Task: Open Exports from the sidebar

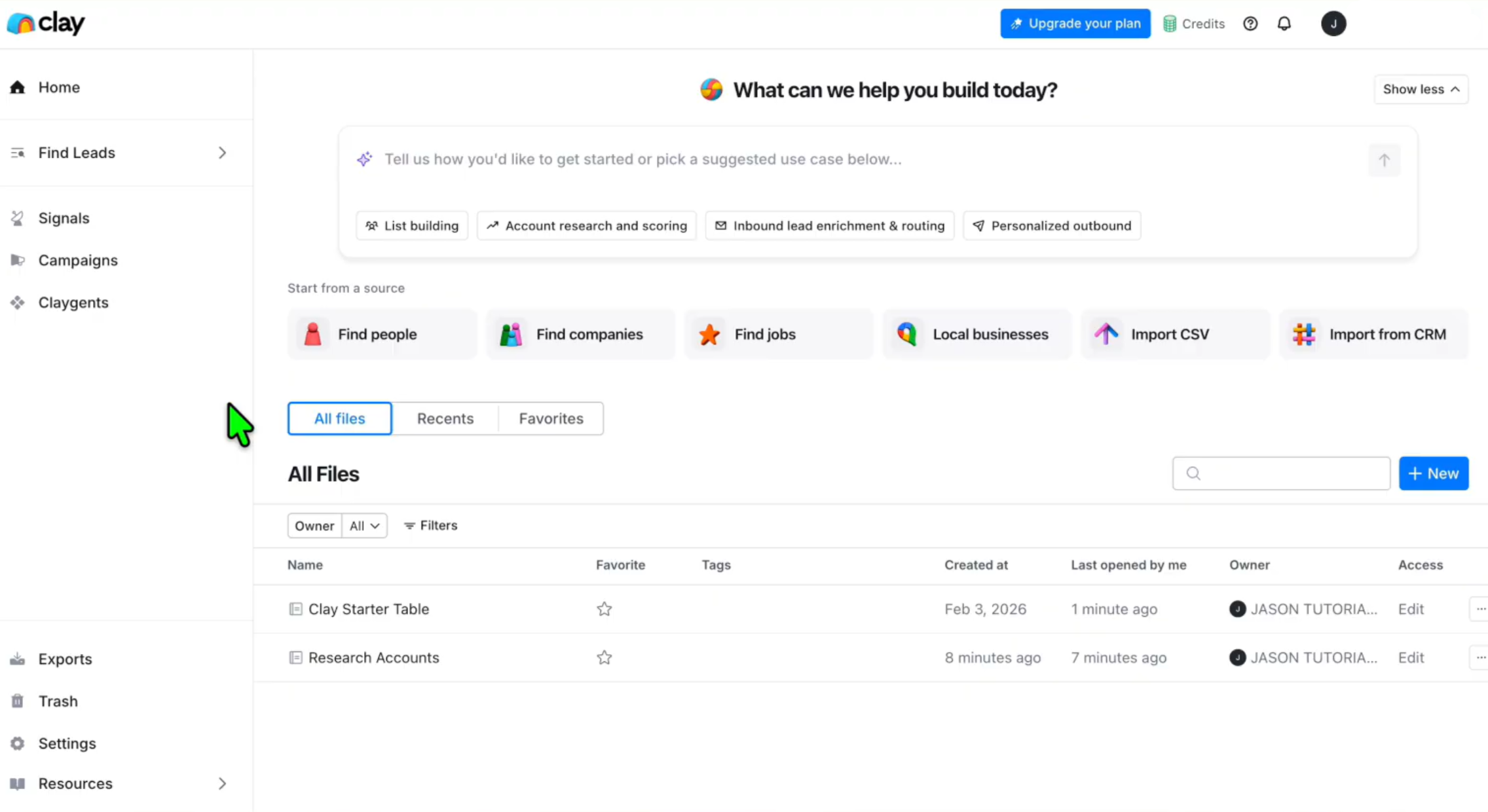Action: [x=65, y=659]
